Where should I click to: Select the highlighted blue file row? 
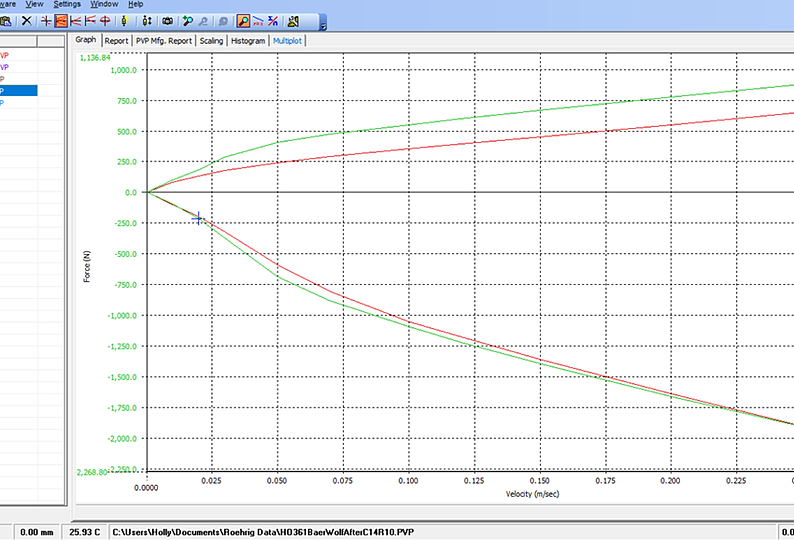pyautogui.click(x=19, y=91)
